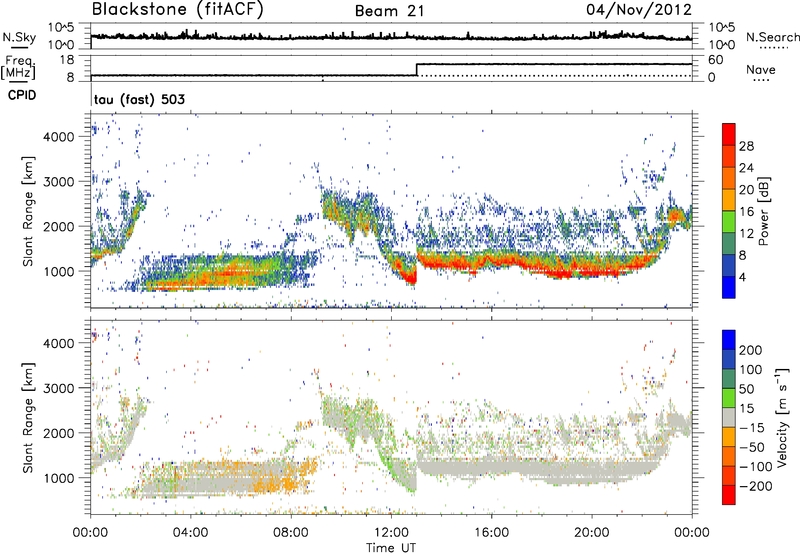Click the frequency step-up at 13:00 UT

417,70
